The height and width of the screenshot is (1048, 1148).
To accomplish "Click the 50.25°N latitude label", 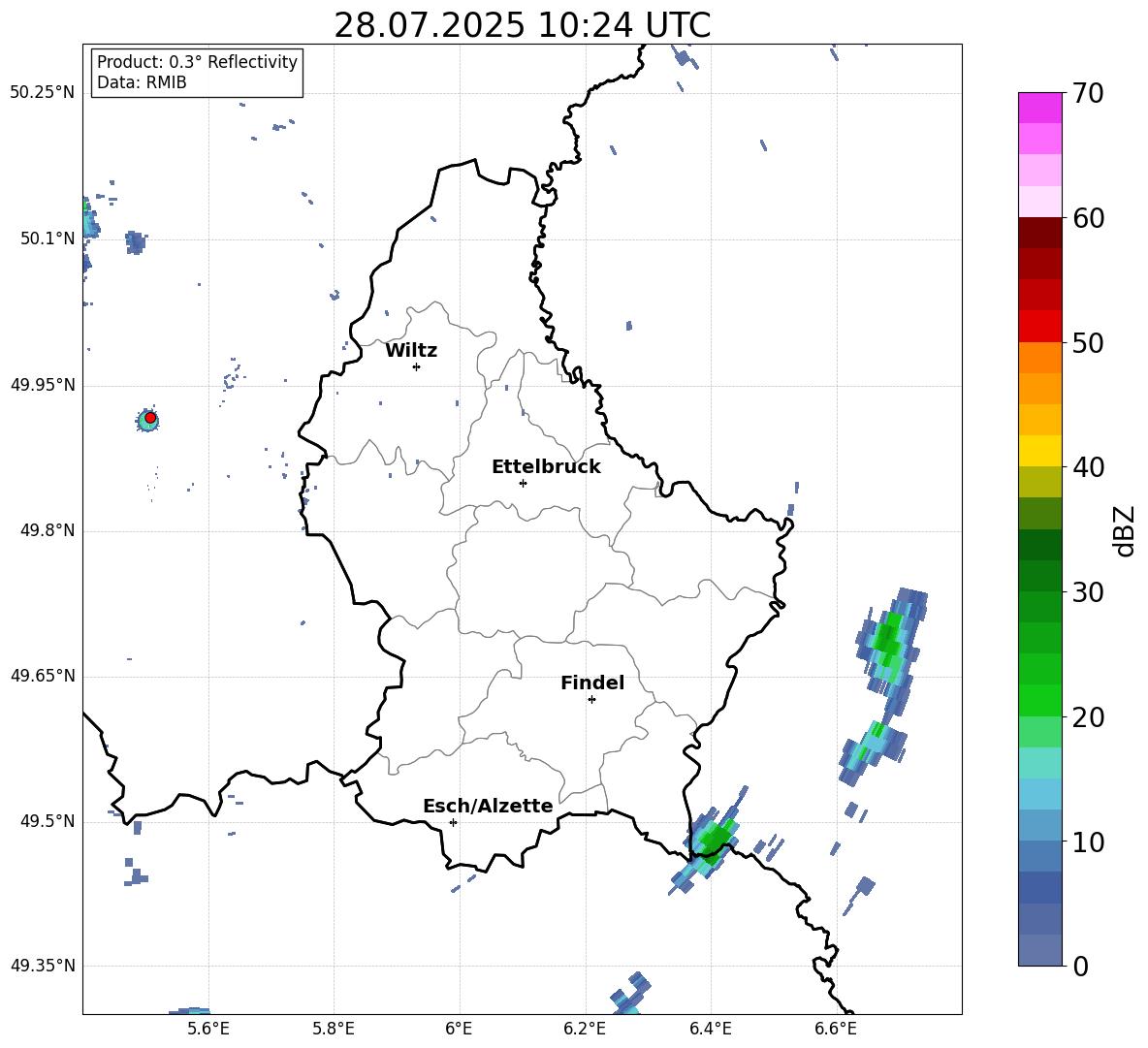I will pyautogui.click(x=43, y=93).
